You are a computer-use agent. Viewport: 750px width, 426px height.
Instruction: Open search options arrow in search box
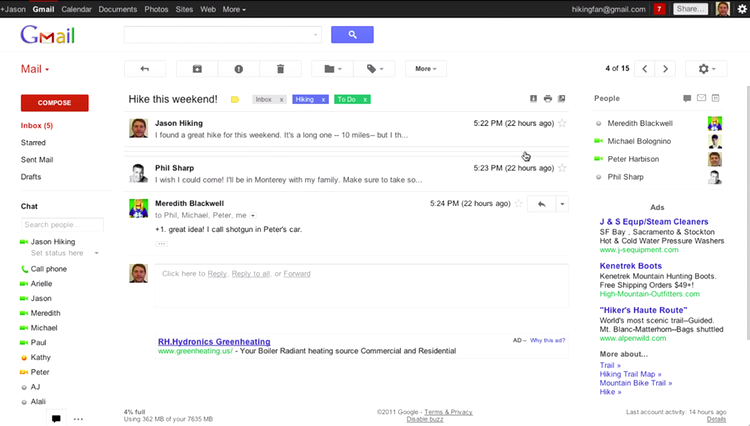coord(315,34)
